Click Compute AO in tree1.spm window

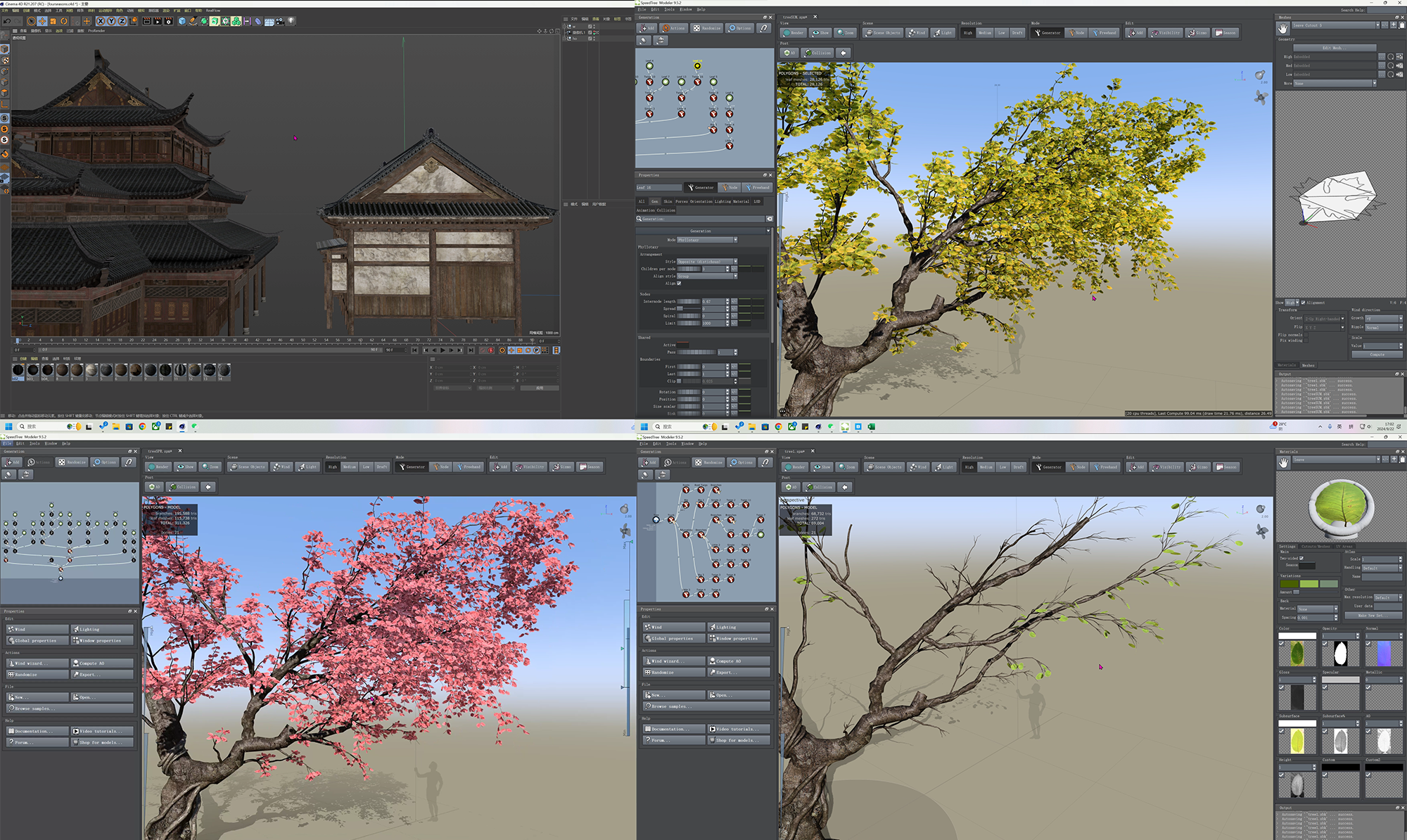[738, 661]
